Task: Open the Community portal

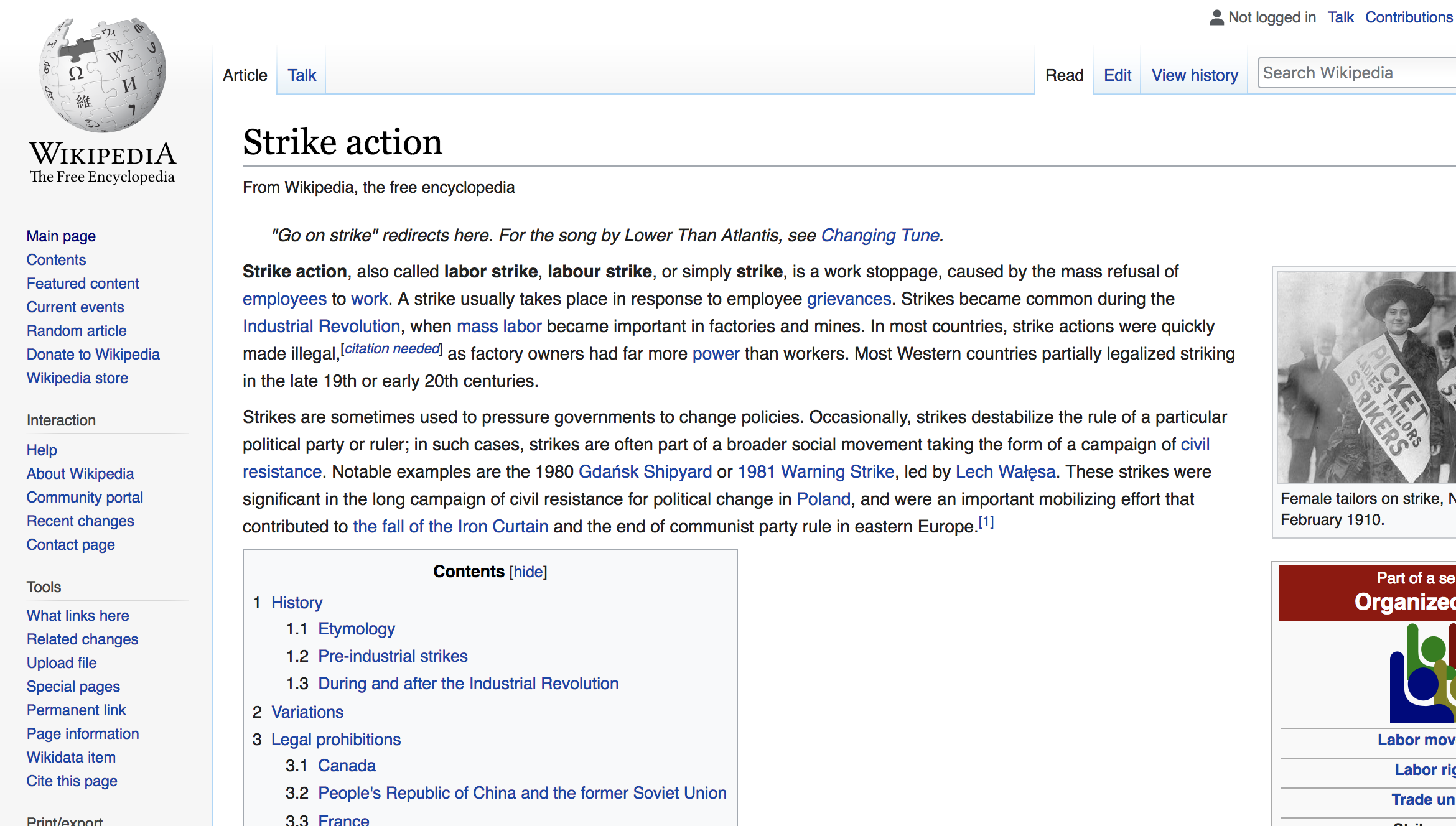Action: click(x=85, y=498)
